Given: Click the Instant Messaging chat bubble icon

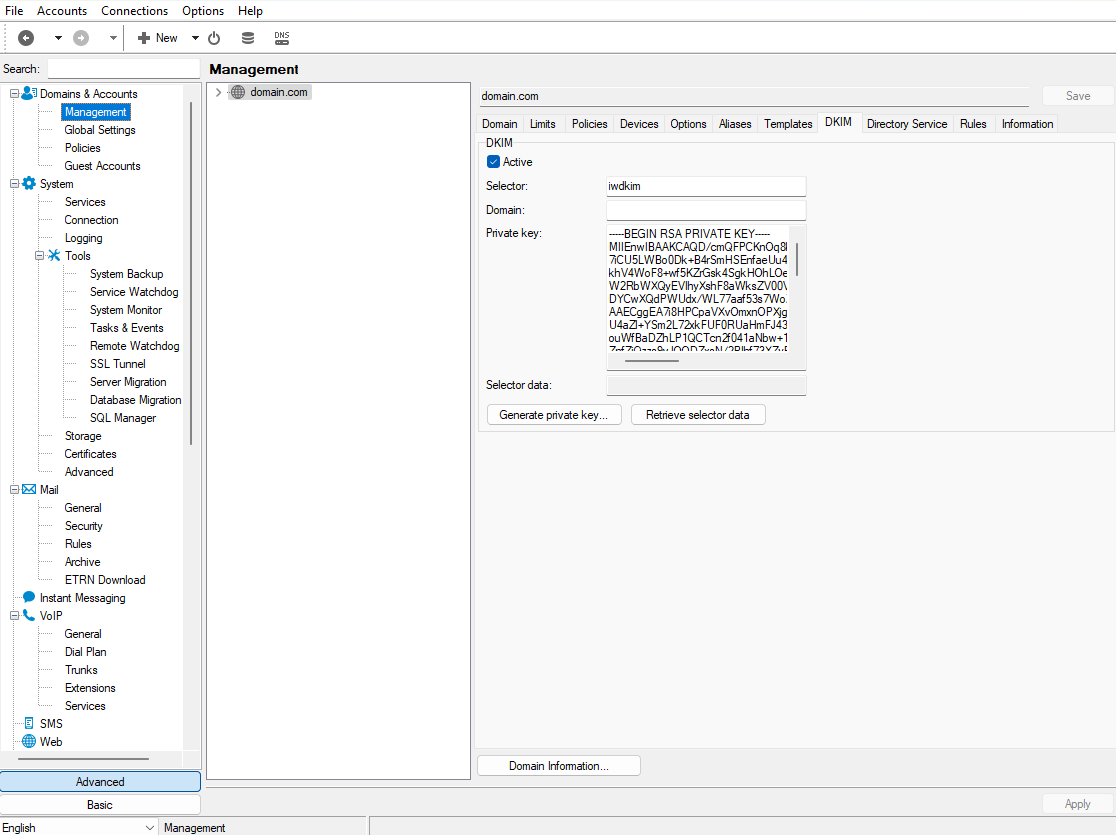Looking at the screenshot, I should pos(29,597).
